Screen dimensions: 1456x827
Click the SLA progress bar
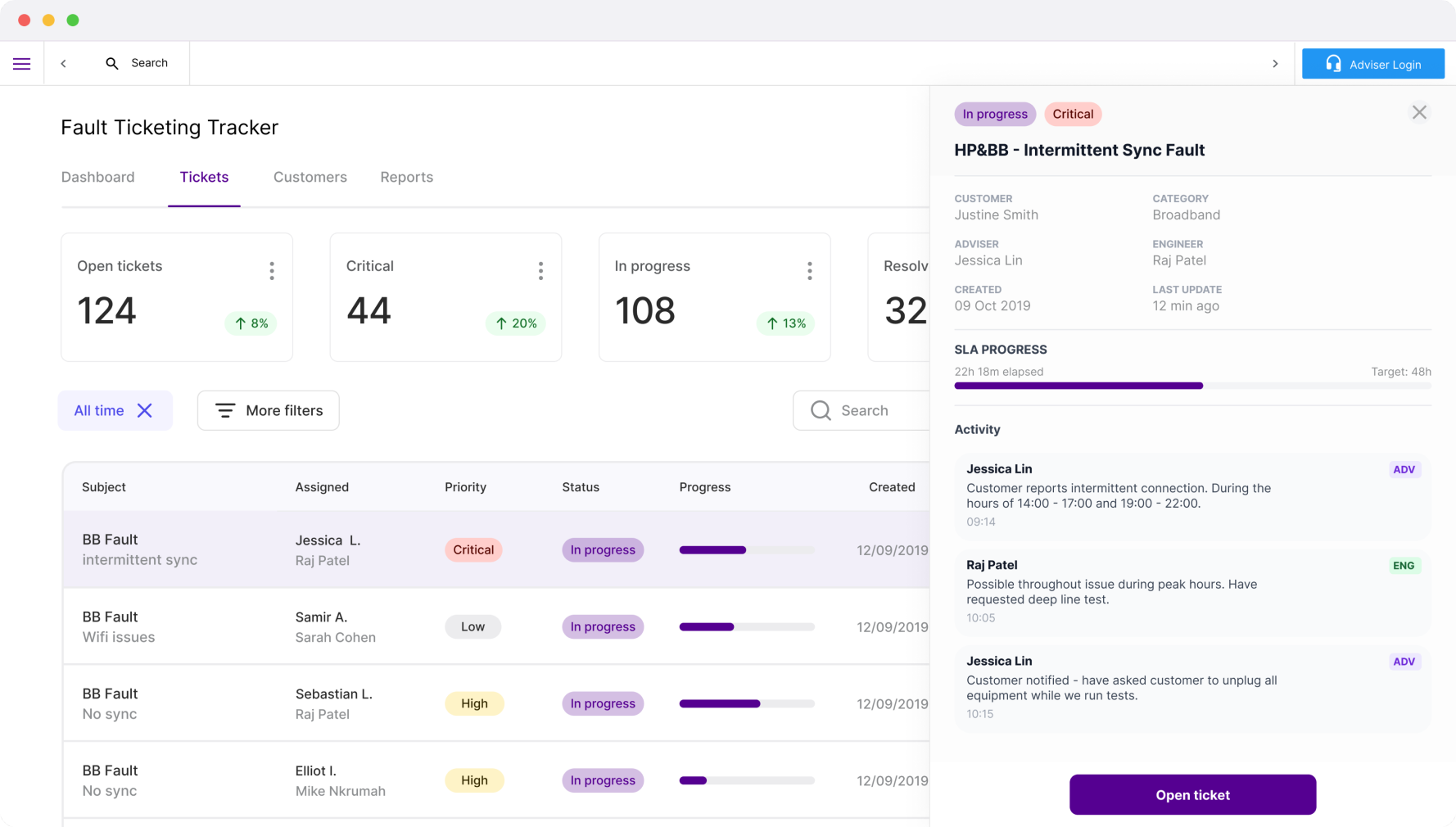tap(1192, 386)
